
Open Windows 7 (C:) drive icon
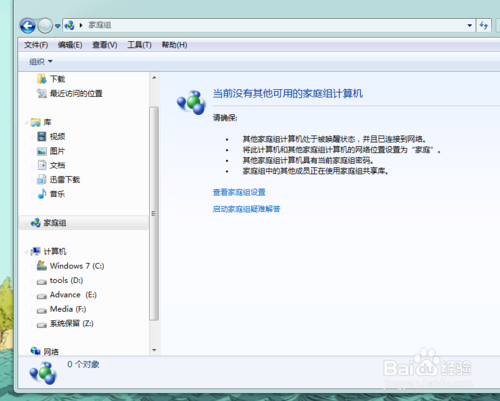[x=42, y=266]
